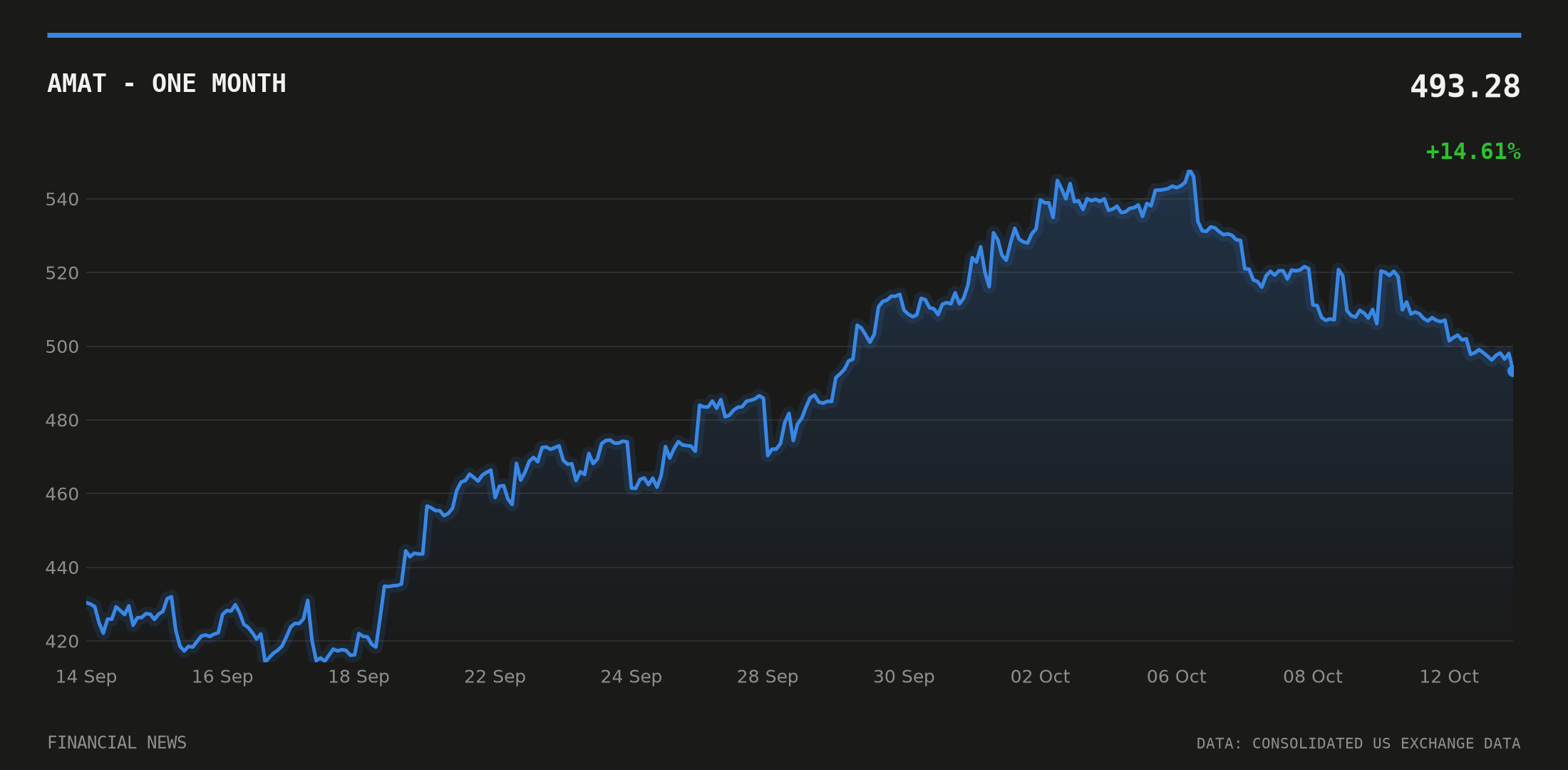Select the 08 Oct date label

1313,677
